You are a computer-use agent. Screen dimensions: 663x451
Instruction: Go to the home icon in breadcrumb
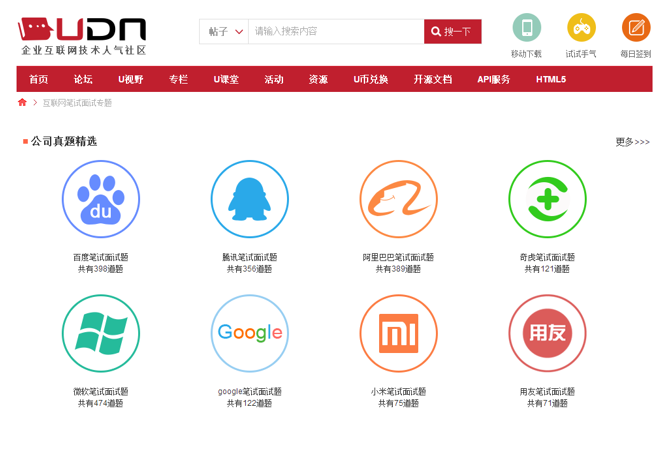23,102
